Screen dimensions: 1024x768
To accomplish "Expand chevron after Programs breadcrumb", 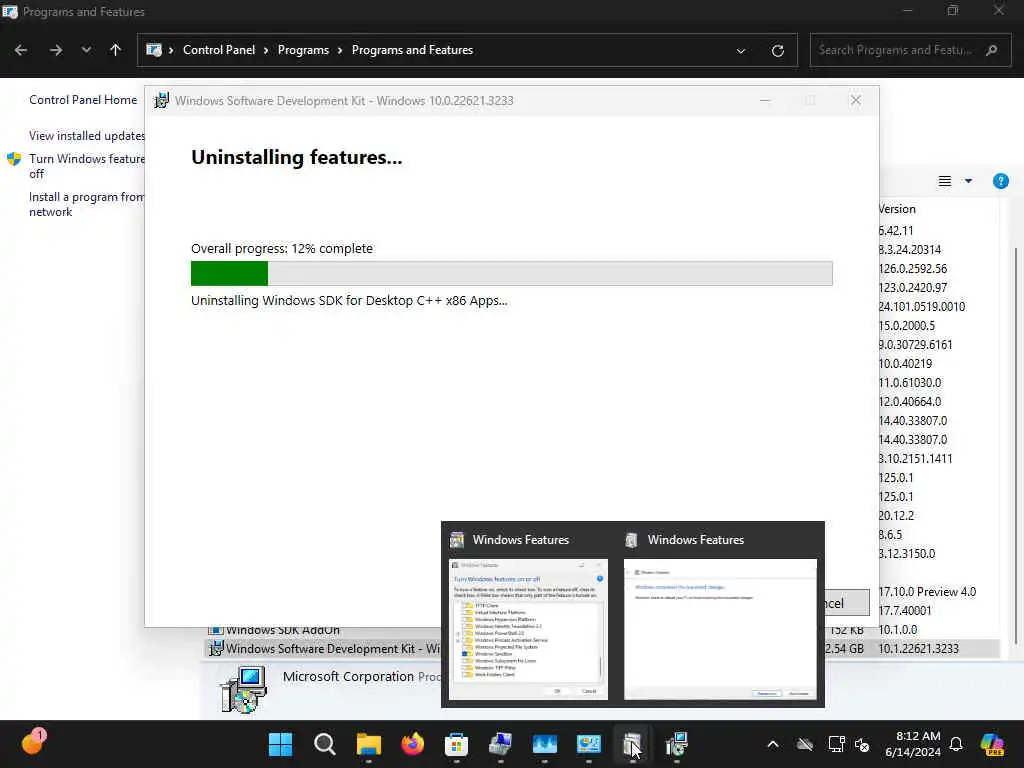I will [340, 50].
